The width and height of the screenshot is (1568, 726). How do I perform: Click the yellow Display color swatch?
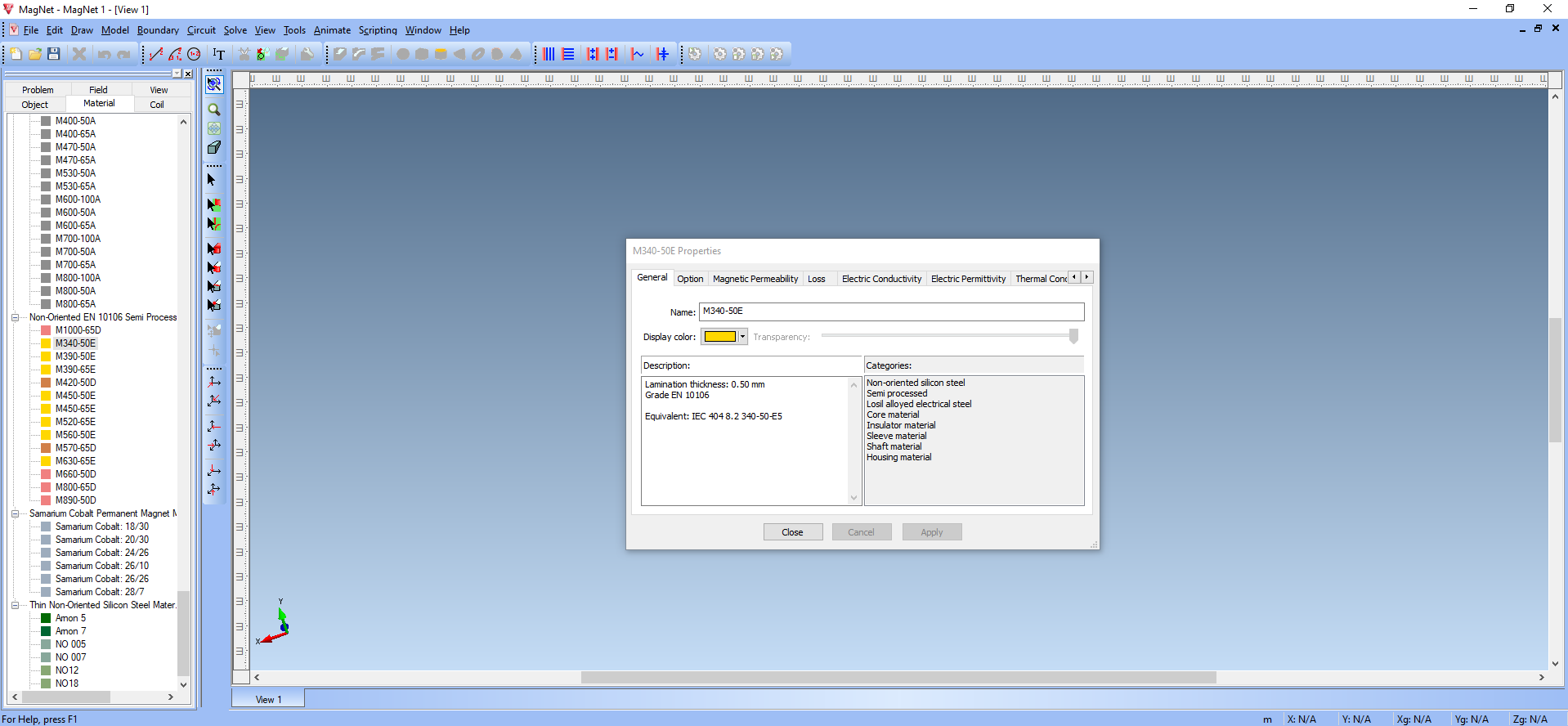(720, 337)
